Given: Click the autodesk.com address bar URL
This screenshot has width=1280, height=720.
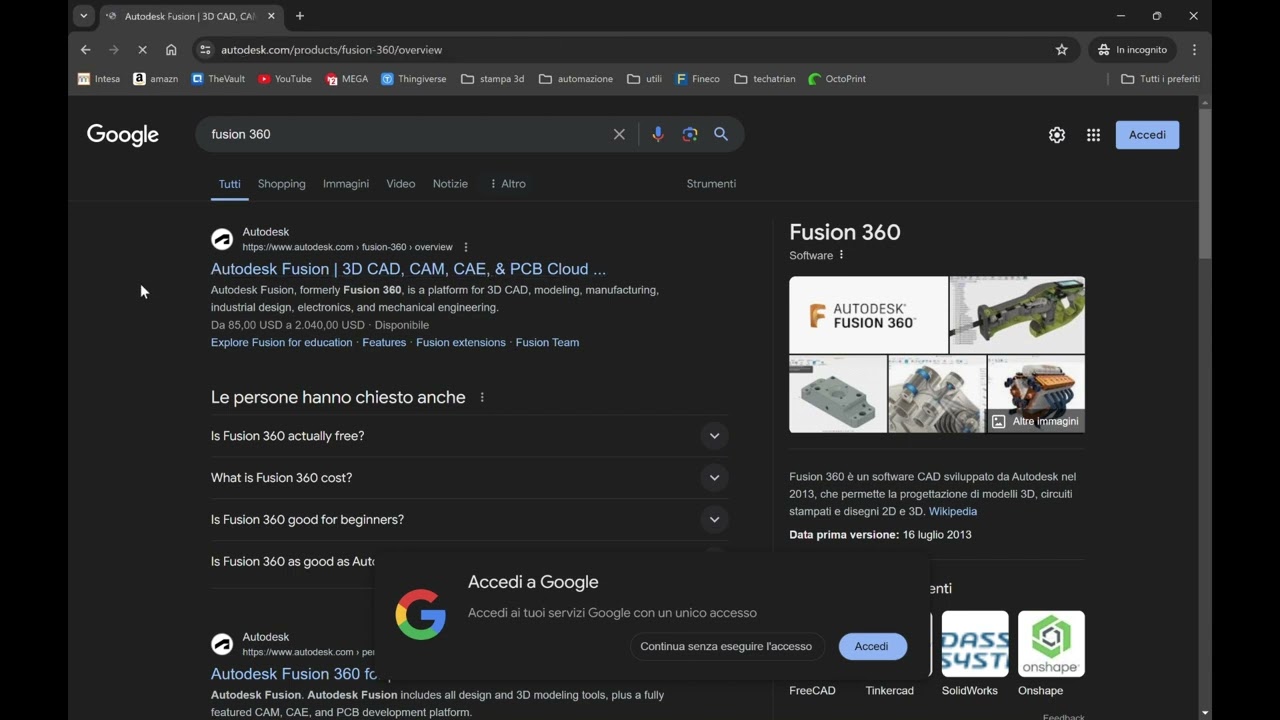Looking at the screenshot, I should [x=331, y=50].
